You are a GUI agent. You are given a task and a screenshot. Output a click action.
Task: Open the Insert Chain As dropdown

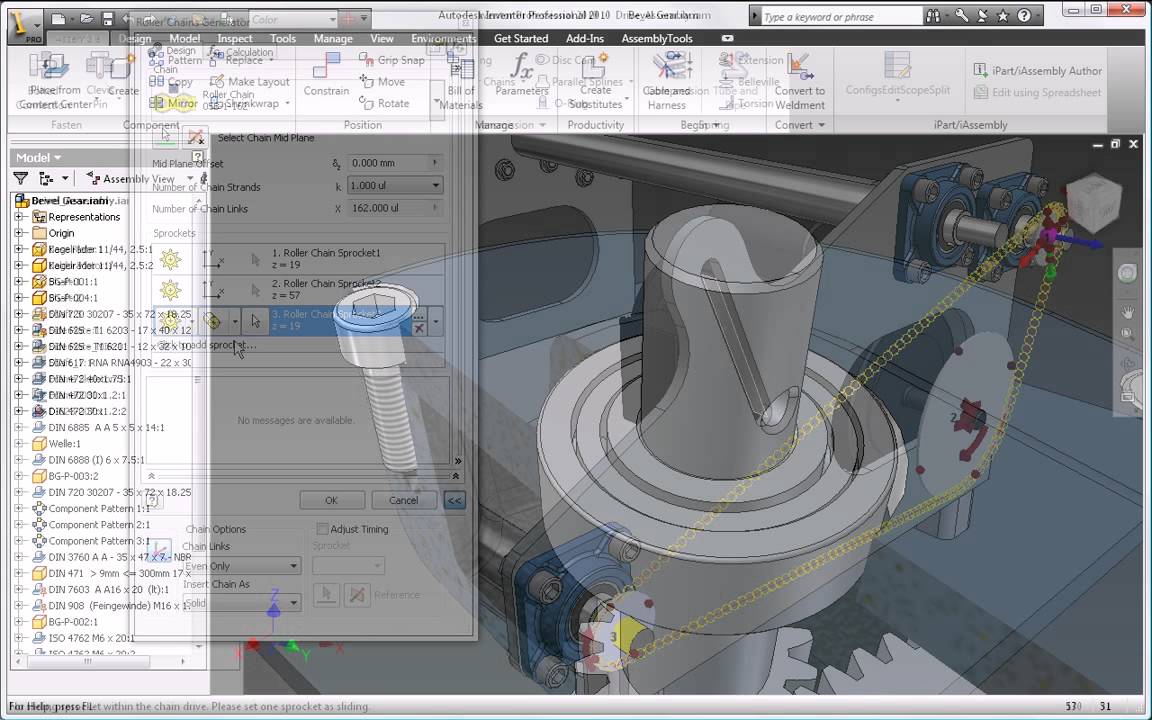pos(293,603)
